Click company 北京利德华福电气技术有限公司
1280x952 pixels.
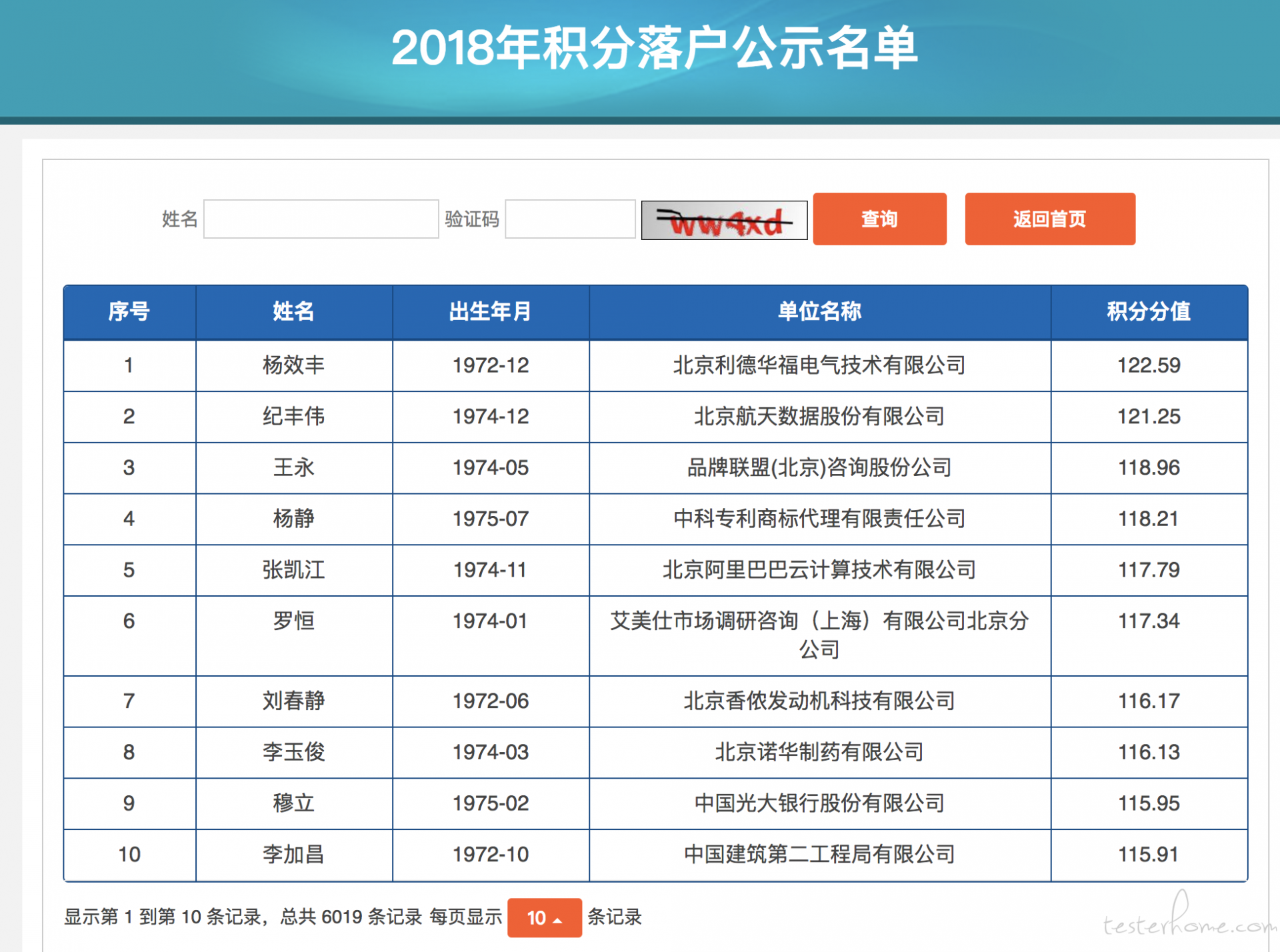pos(819,365)
